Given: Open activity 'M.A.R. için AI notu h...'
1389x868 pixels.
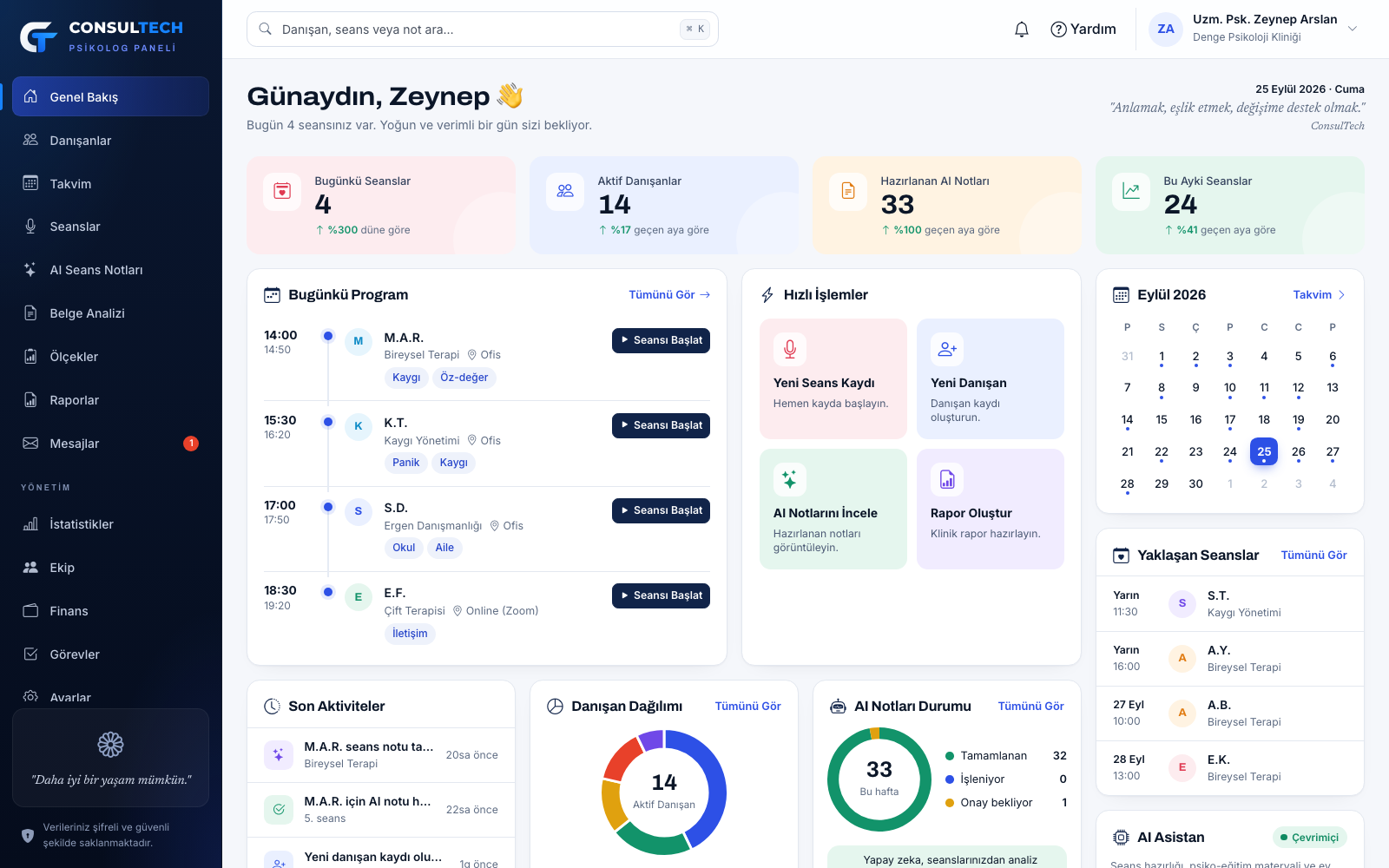Looking at the screenshot, I should 381,810.
